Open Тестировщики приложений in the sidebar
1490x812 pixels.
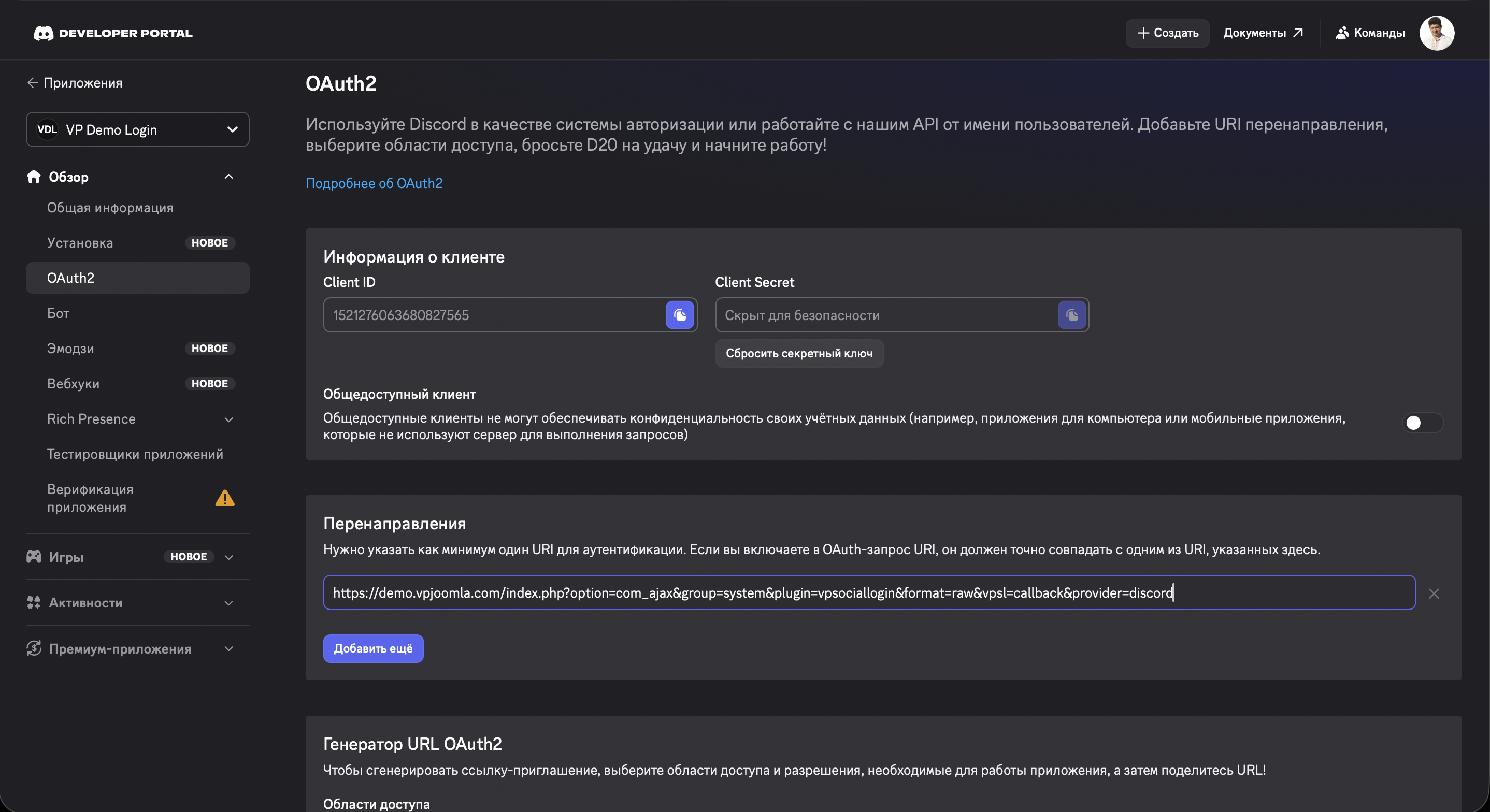[x=138, y=454]
